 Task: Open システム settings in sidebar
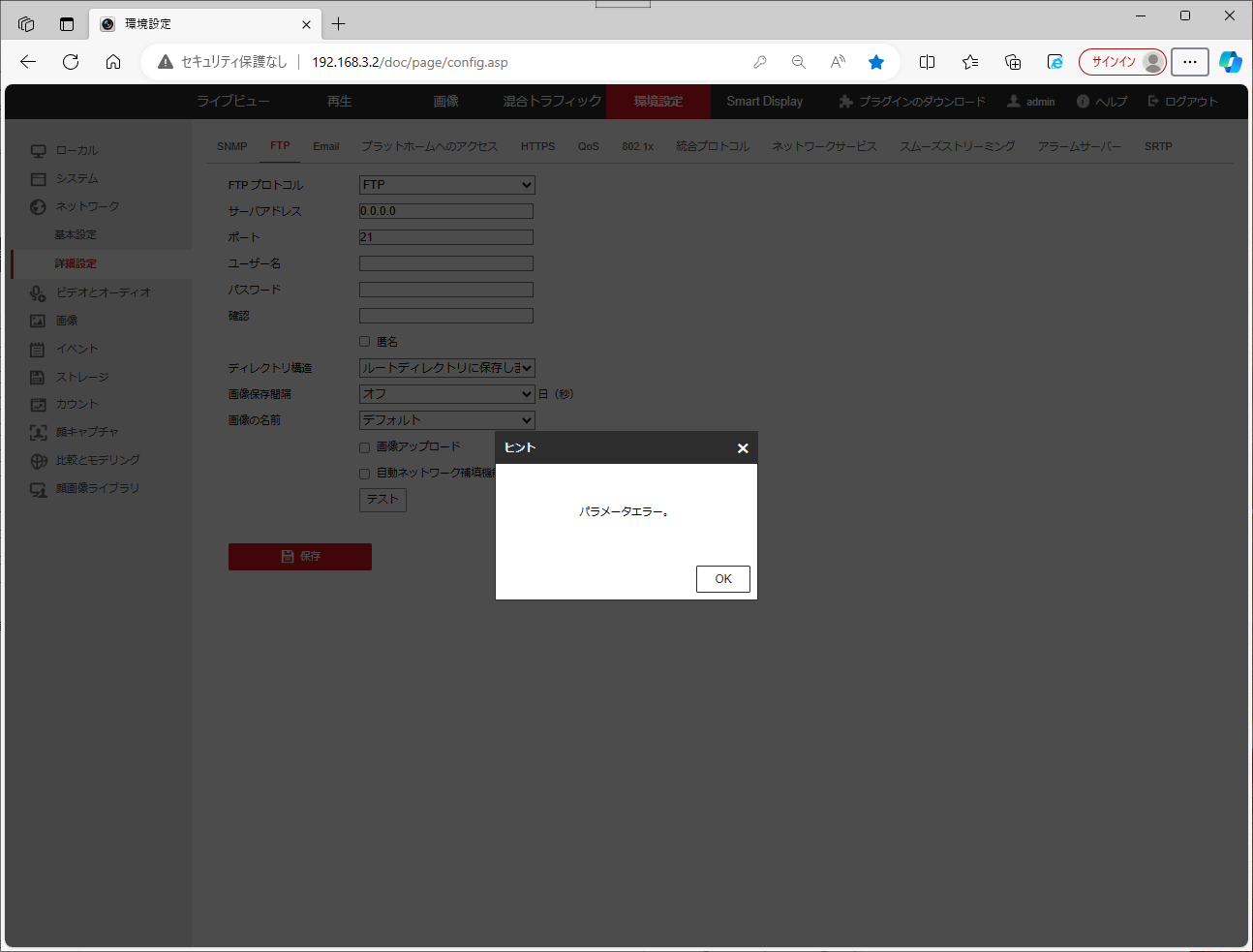(76, 179)
